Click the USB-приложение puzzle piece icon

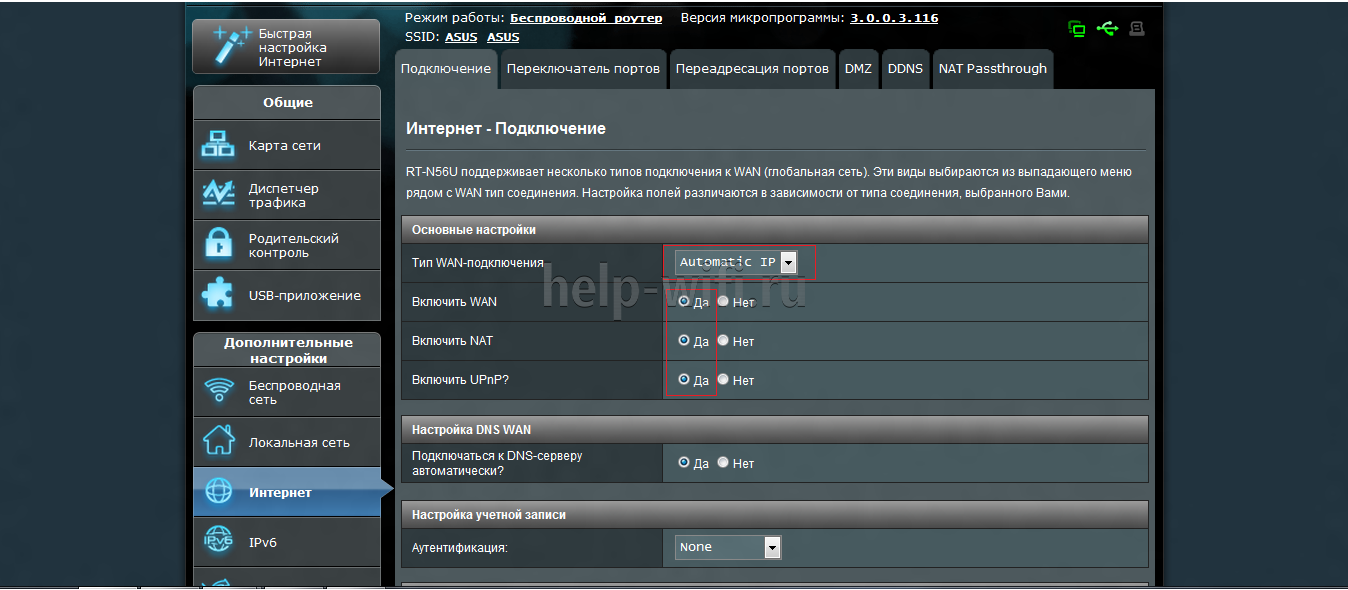218,295
